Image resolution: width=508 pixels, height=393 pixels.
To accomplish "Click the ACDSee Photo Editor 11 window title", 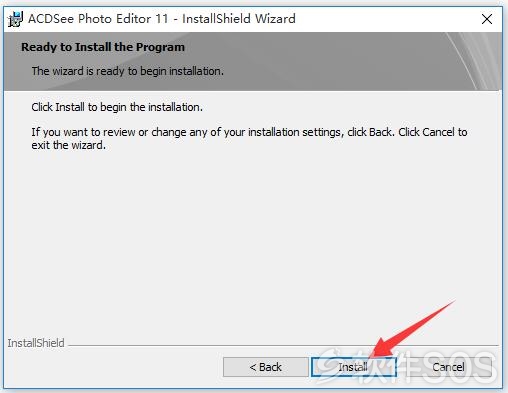I will click(x=162, y=19).
